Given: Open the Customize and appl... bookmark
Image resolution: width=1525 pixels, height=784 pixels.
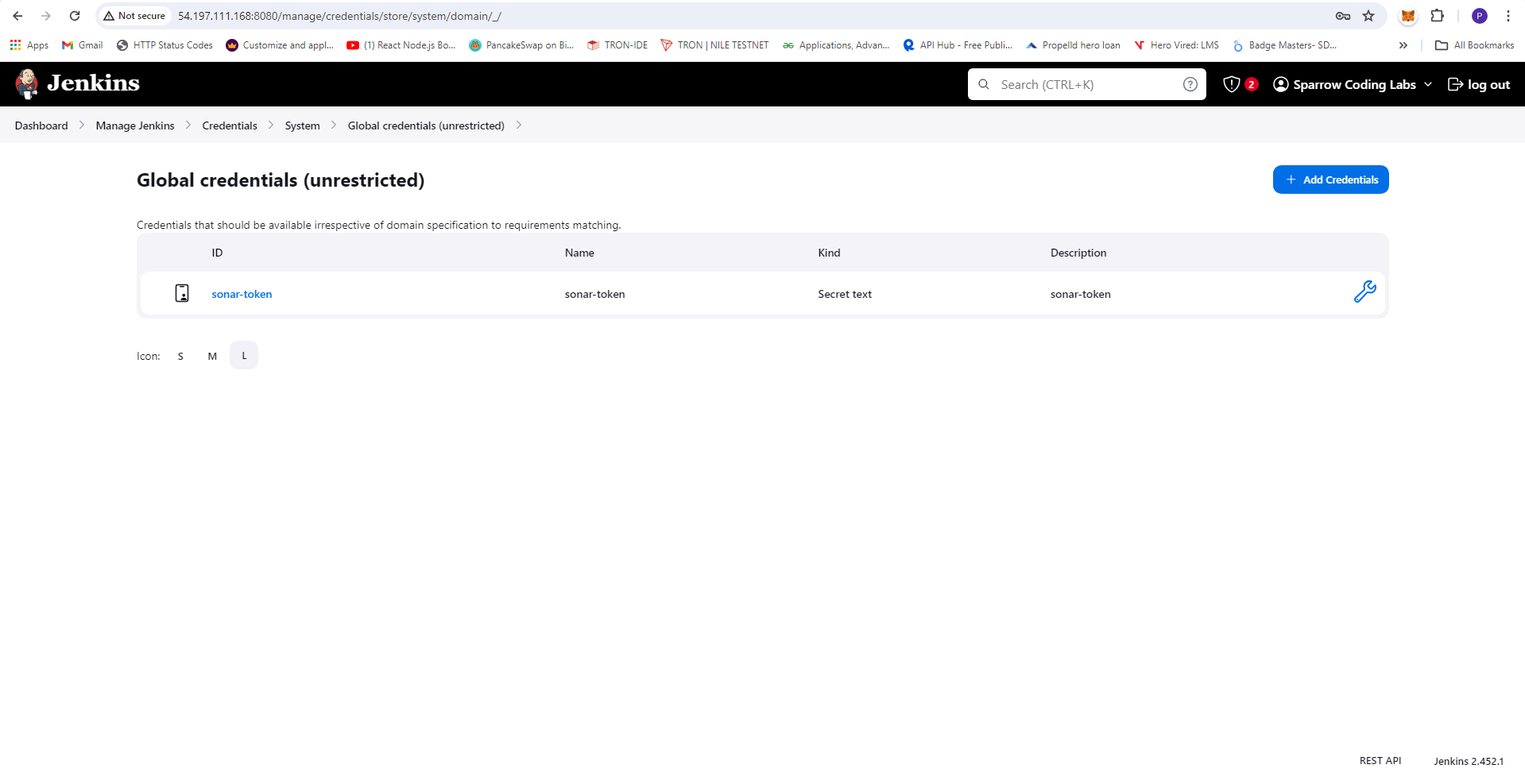Looking at the screenshot, I should (280, 45).
